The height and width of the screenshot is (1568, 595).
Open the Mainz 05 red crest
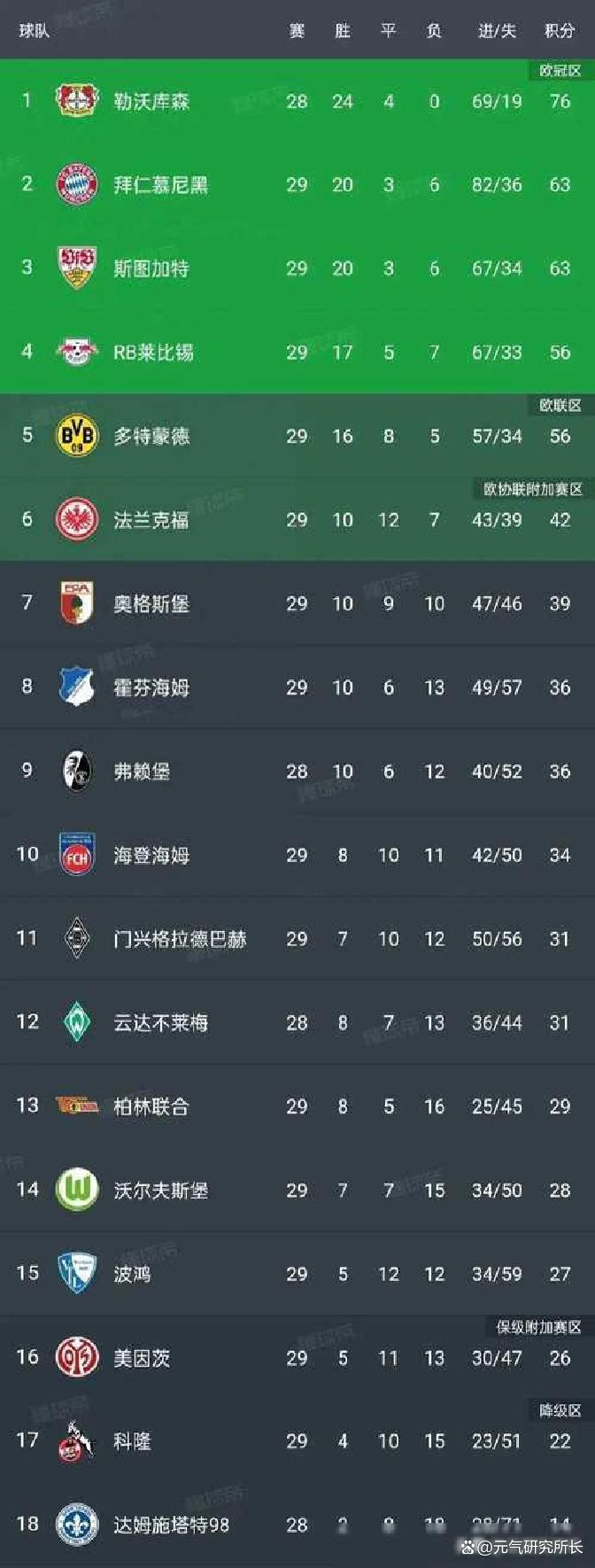click(77, 1357)
